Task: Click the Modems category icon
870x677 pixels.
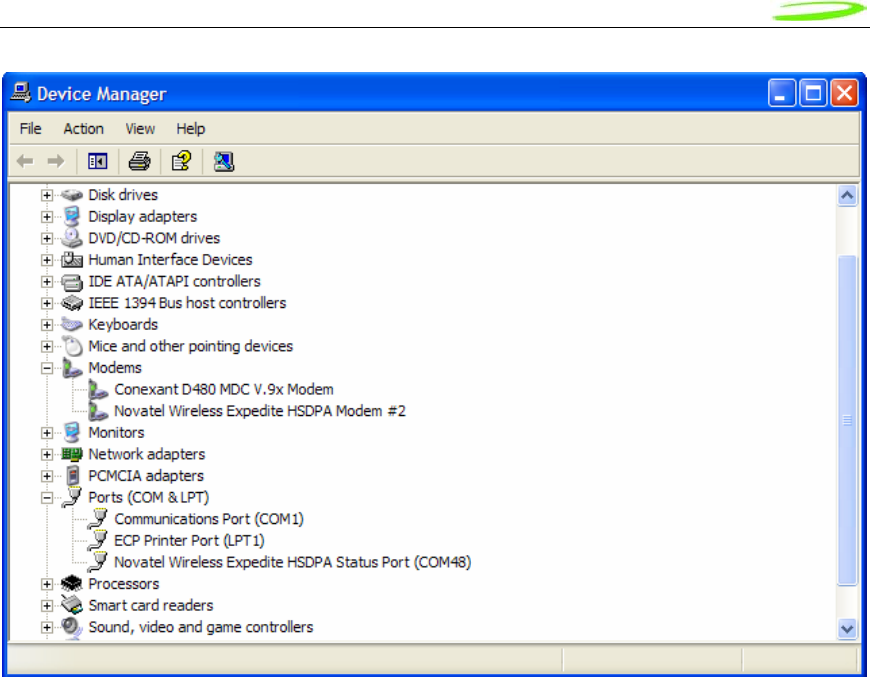Action: [72, 368]
